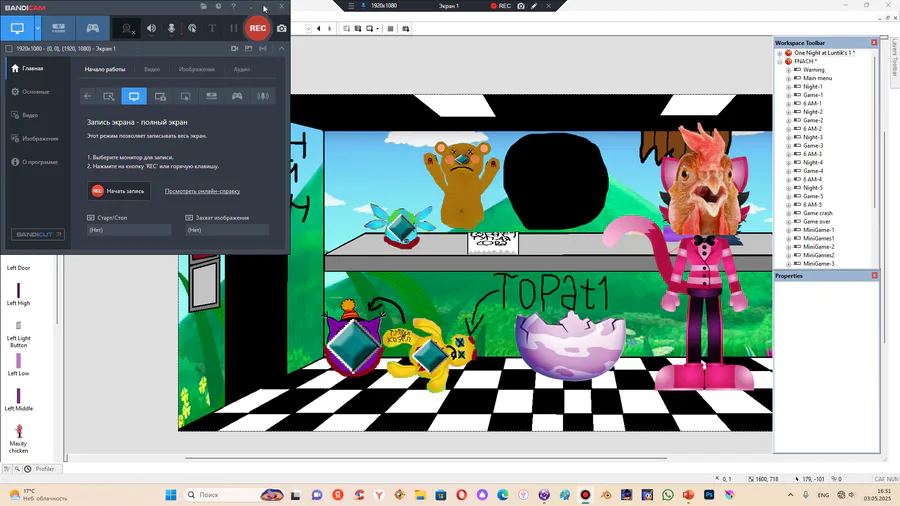Screen dimensions: 900x506
Task: Open the BANDICUT button
Action: pyautogui.click(x=37, y=235)
